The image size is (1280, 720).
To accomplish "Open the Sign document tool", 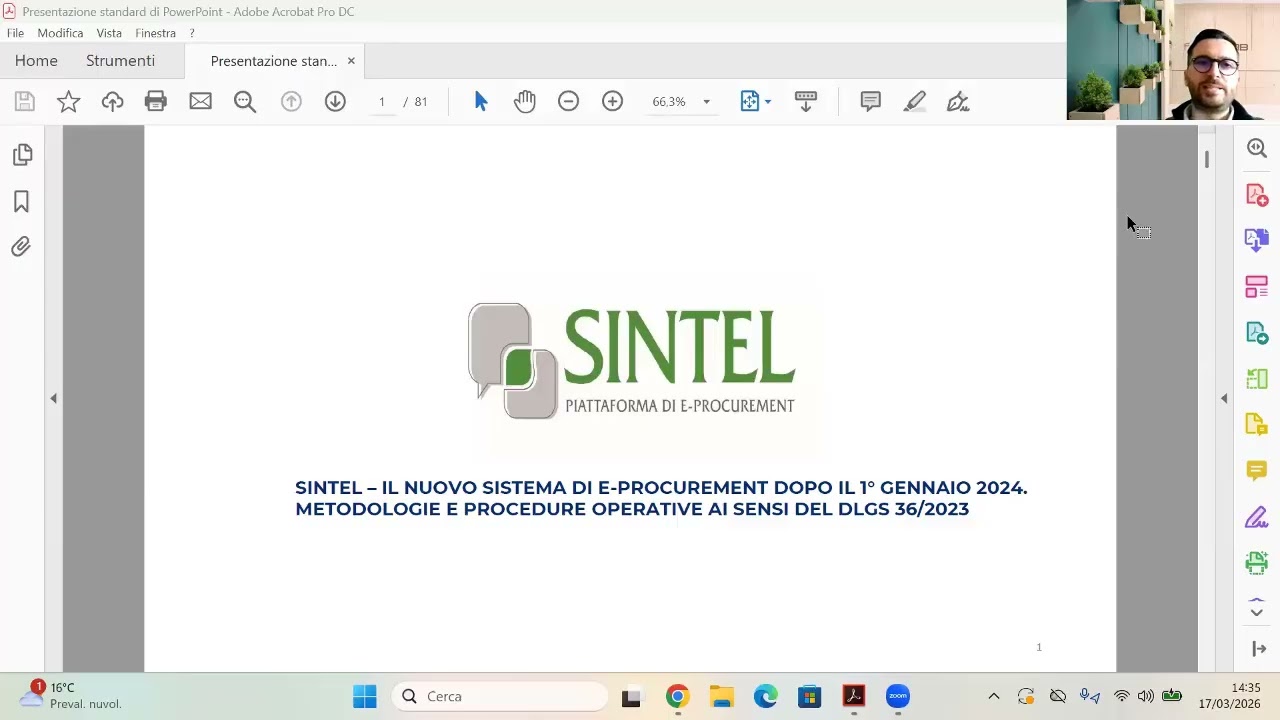I will click(958, 101).
